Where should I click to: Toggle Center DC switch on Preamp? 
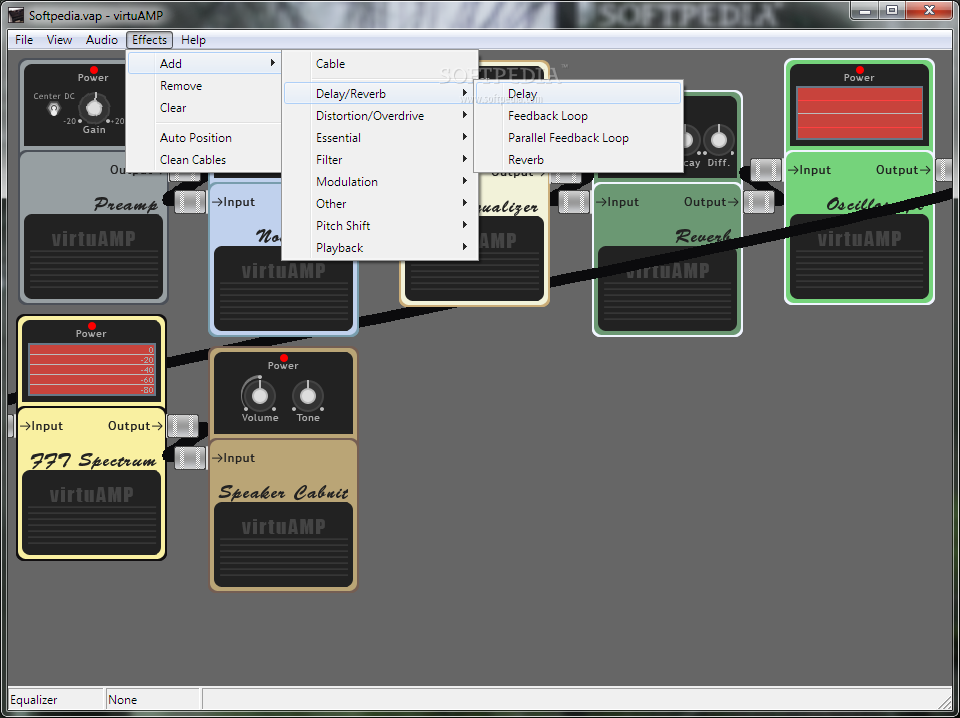(54, 110)
